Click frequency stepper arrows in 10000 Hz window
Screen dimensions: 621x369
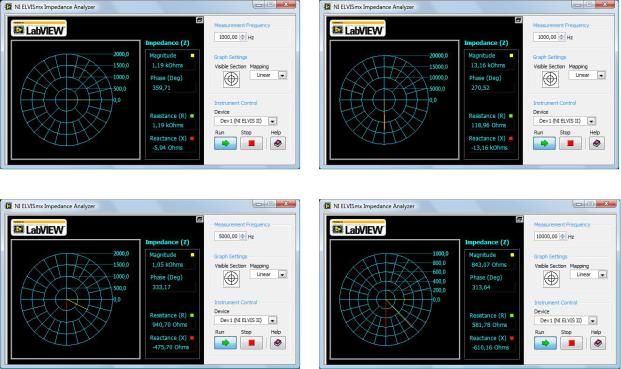click(x=563, y=236)
